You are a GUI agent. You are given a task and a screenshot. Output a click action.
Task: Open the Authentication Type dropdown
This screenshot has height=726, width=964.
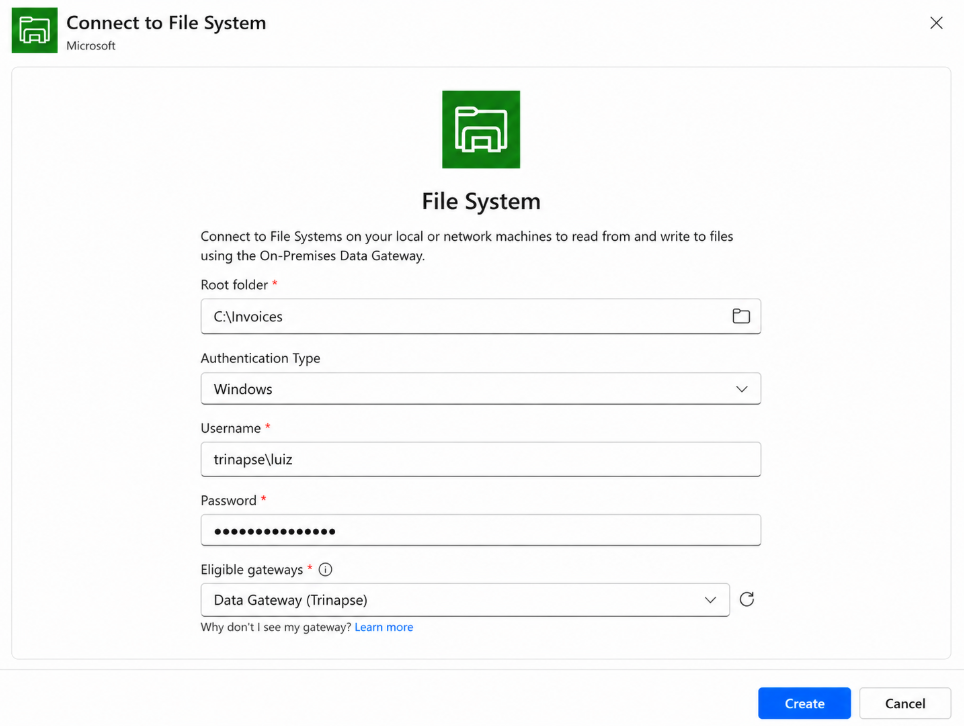481,389
